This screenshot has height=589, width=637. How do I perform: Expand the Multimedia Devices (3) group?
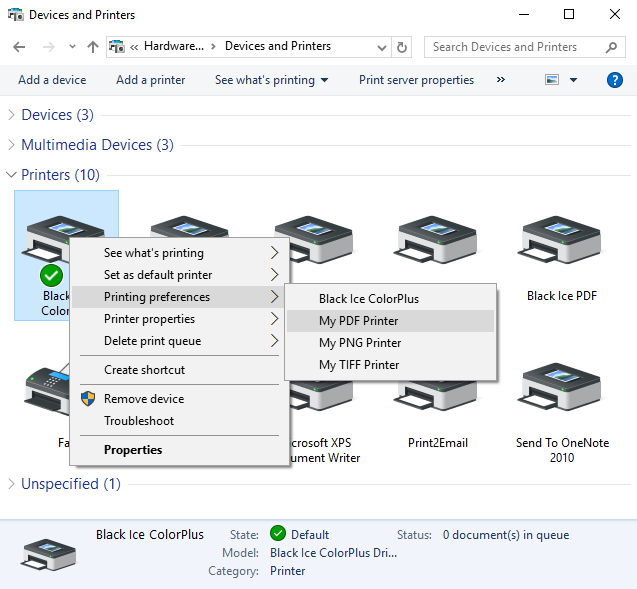[x=12, y=145]
